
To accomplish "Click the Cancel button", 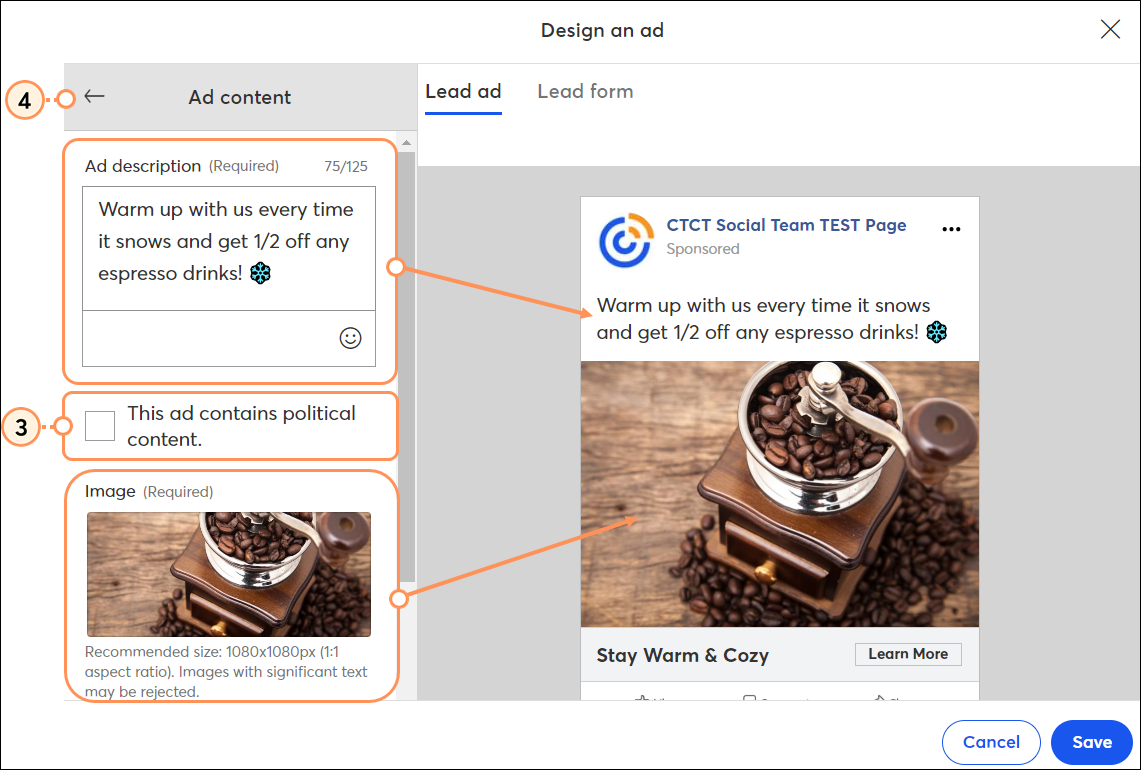I will 991,742.
